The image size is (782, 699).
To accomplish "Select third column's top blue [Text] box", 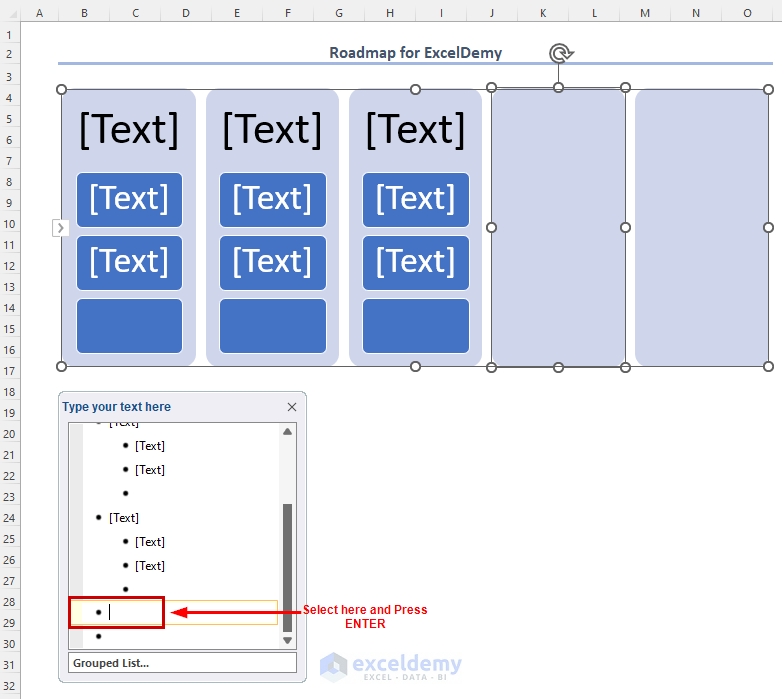I will click(415, 199).
